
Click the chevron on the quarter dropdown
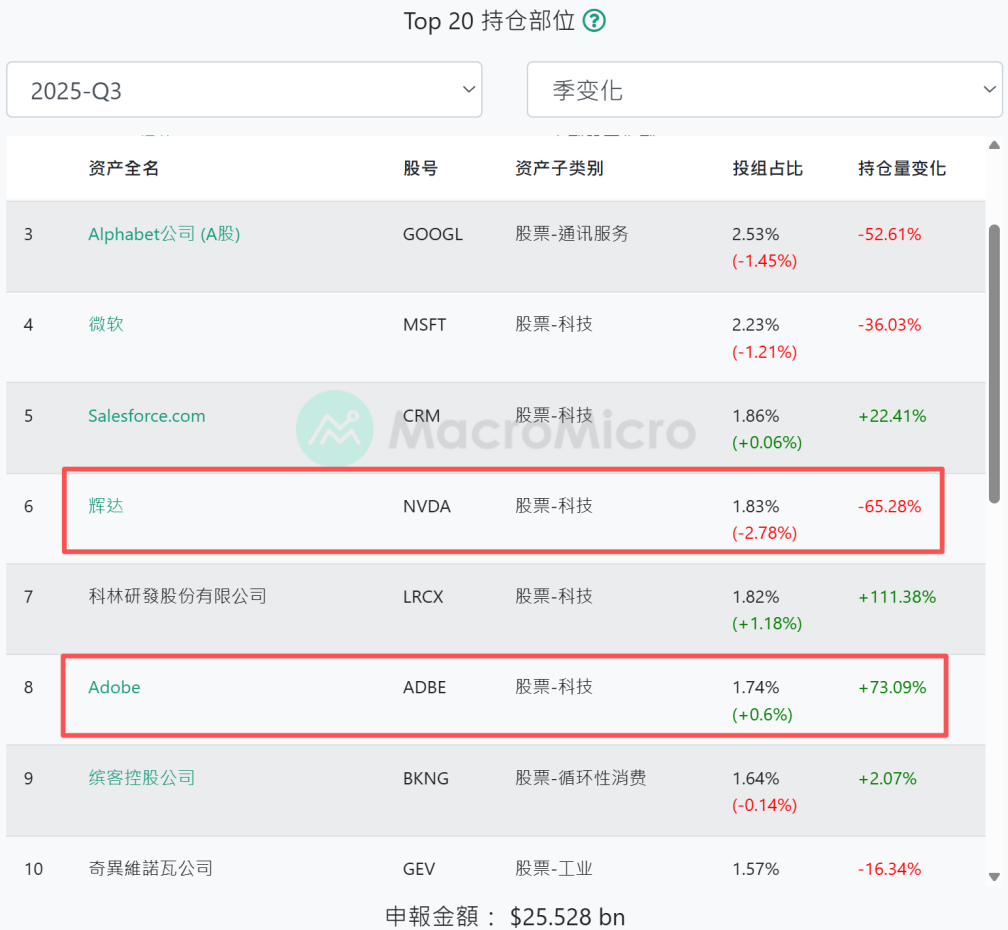coord(468,89)
